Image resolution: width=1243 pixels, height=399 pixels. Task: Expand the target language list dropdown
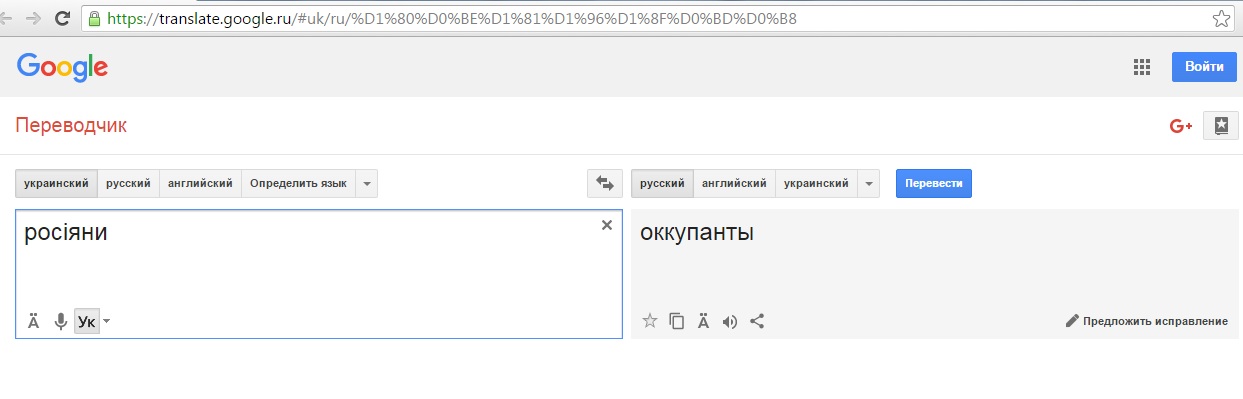tap(868, 183)
